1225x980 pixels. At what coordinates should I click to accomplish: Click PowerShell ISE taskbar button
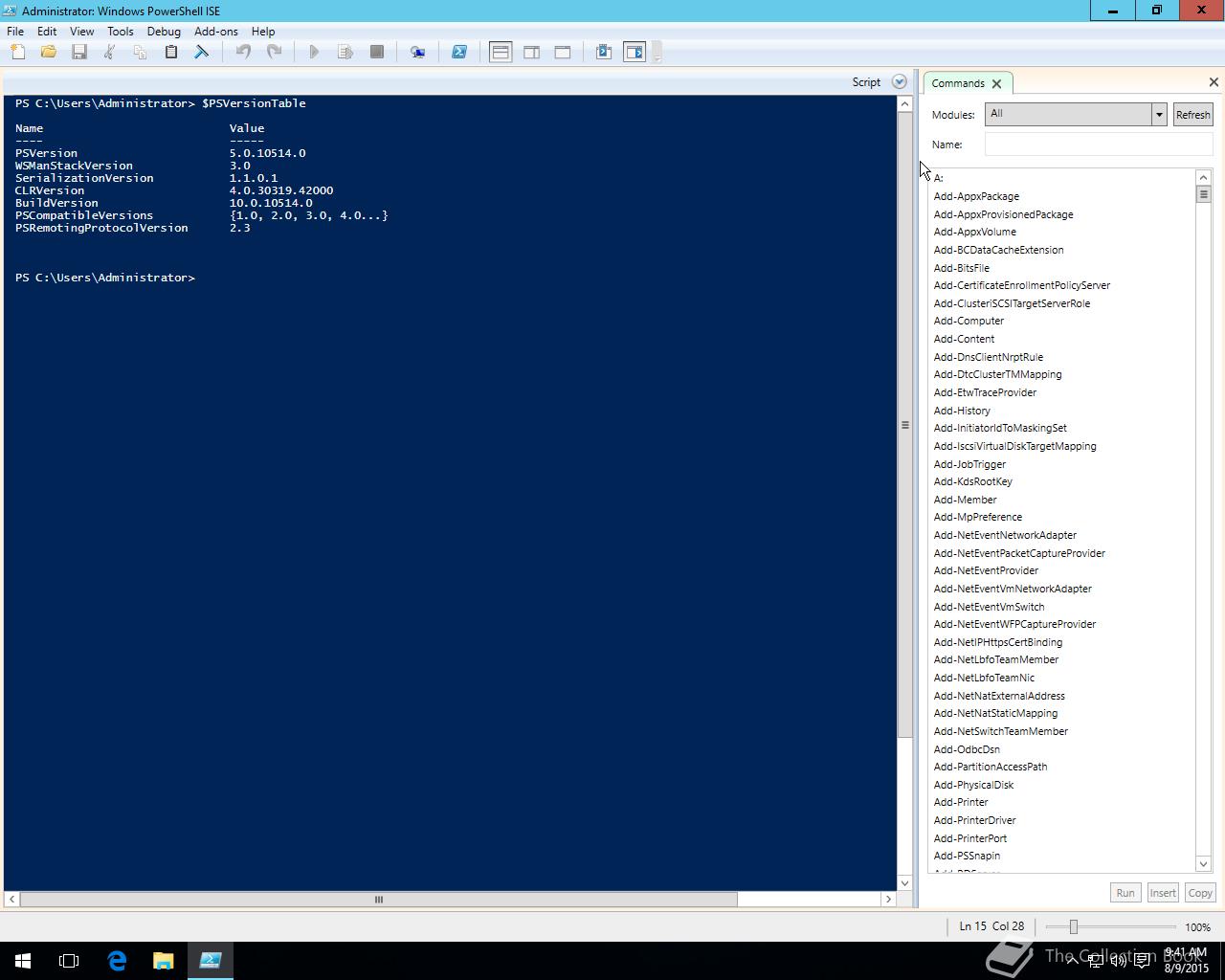click(x=211, y=961)
